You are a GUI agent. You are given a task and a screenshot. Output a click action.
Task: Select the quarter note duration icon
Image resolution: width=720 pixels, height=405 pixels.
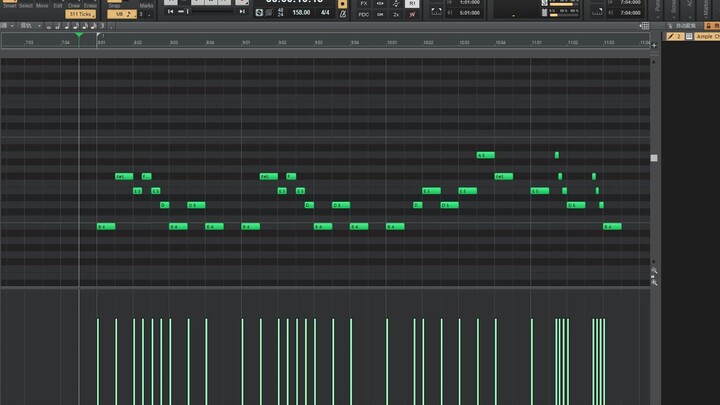coord(67,26)
